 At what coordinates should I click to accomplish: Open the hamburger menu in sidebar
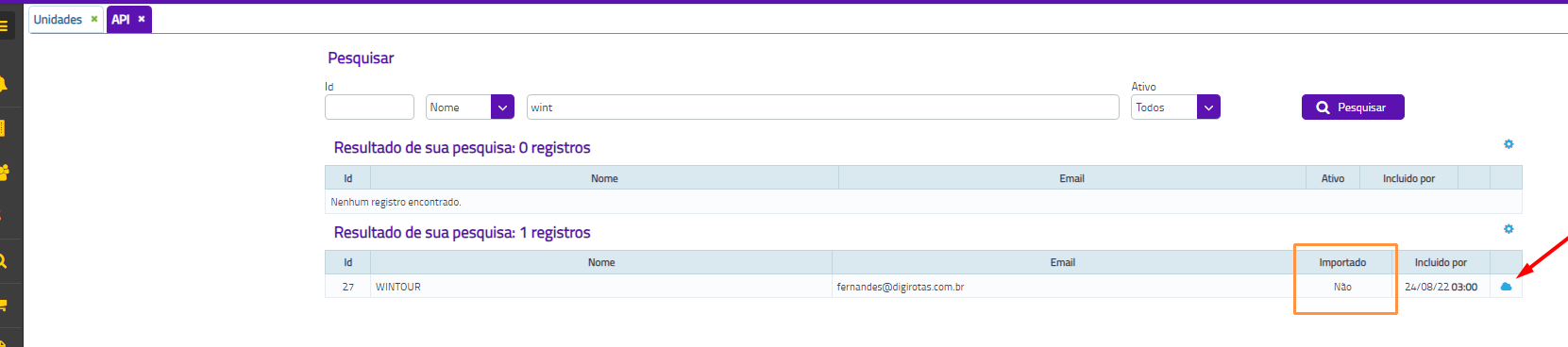4,26
